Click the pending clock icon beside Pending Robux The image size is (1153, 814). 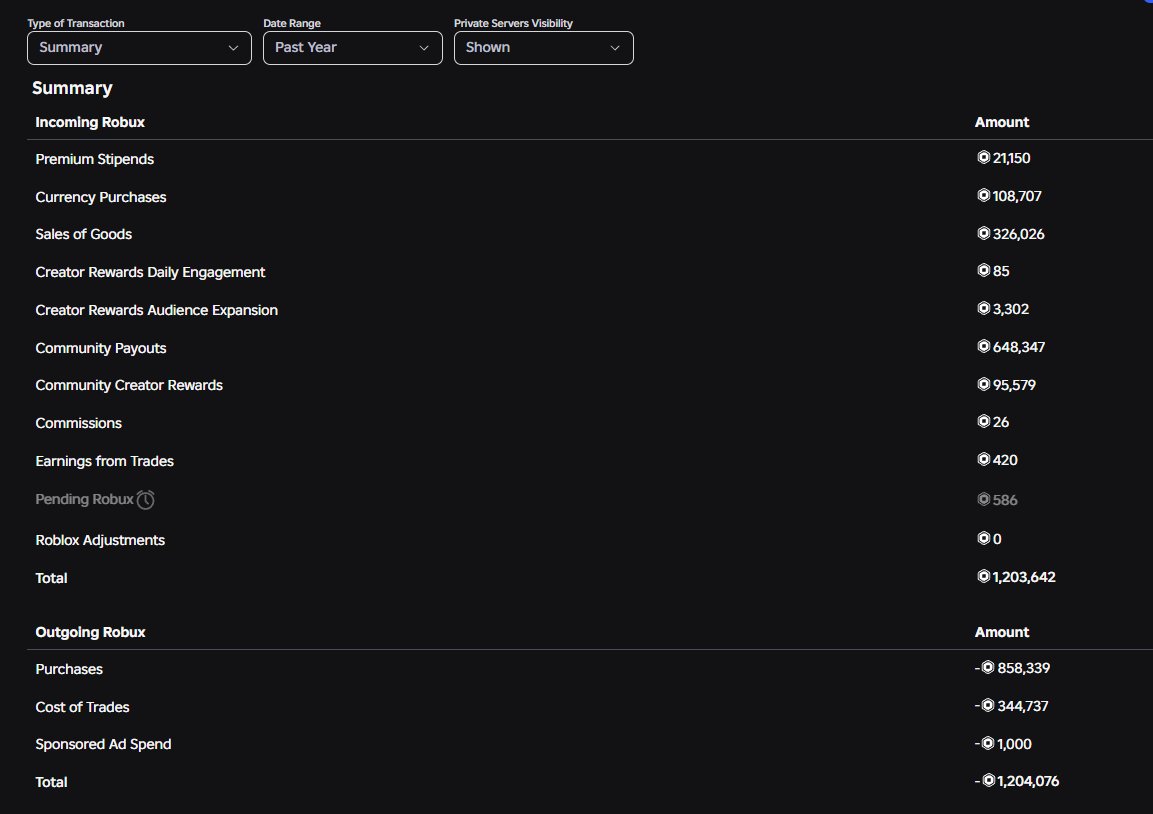coord(146,500)
